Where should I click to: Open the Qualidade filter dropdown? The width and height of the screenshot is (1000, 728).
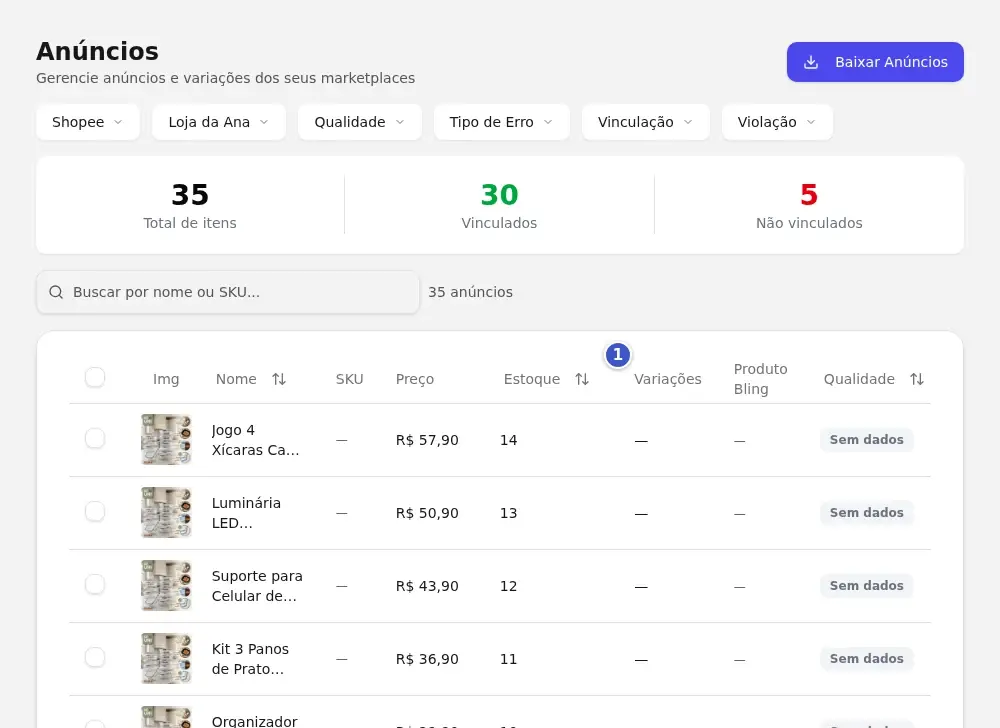(x=360, y=122)
